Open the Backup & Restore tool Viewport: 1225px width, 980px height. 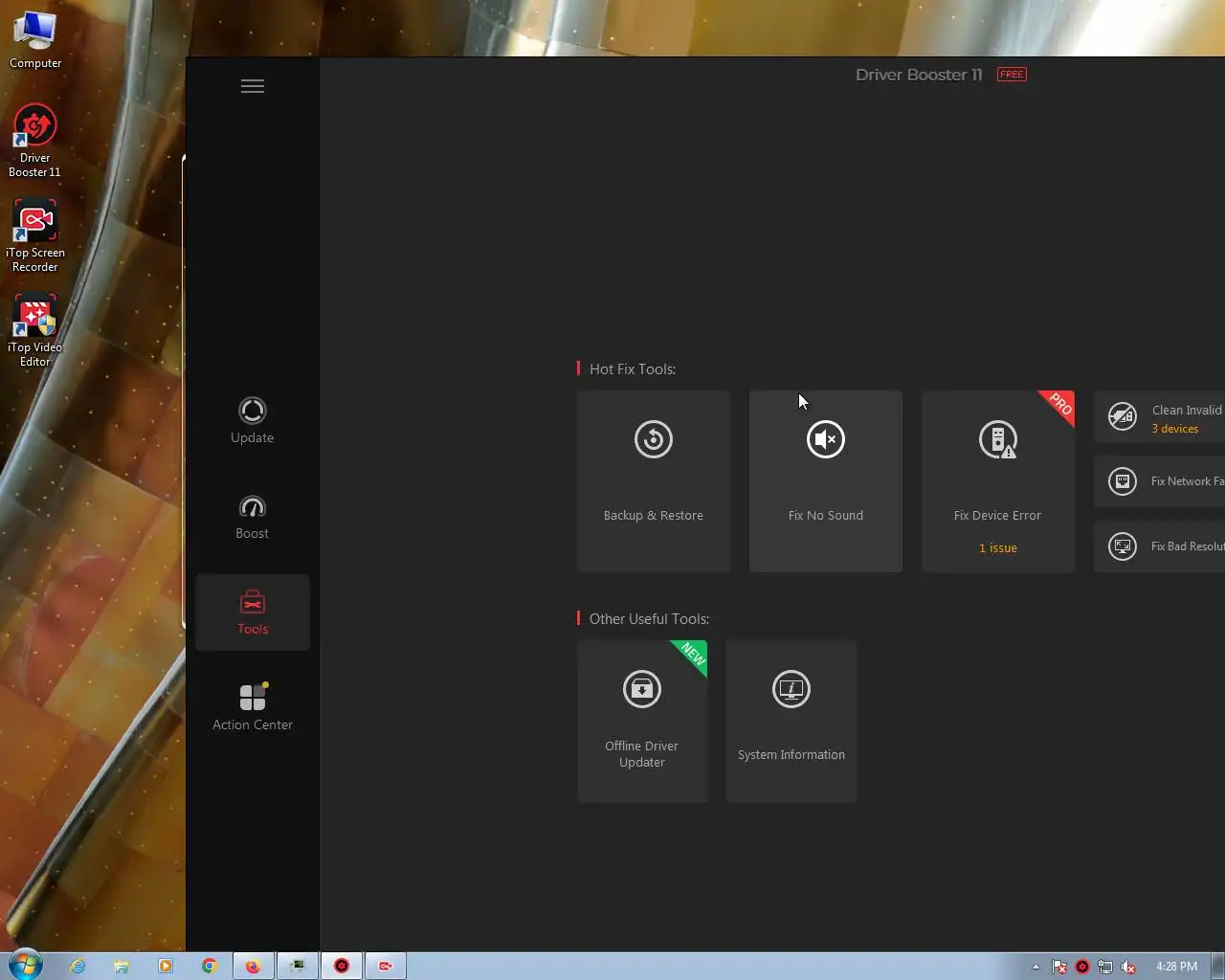pyautogui.click(x=654, y=481)
